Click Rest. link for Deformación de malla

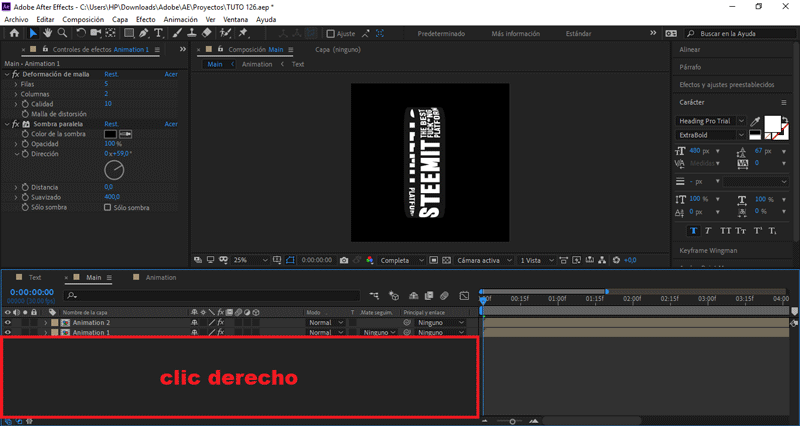pos(110,74)
